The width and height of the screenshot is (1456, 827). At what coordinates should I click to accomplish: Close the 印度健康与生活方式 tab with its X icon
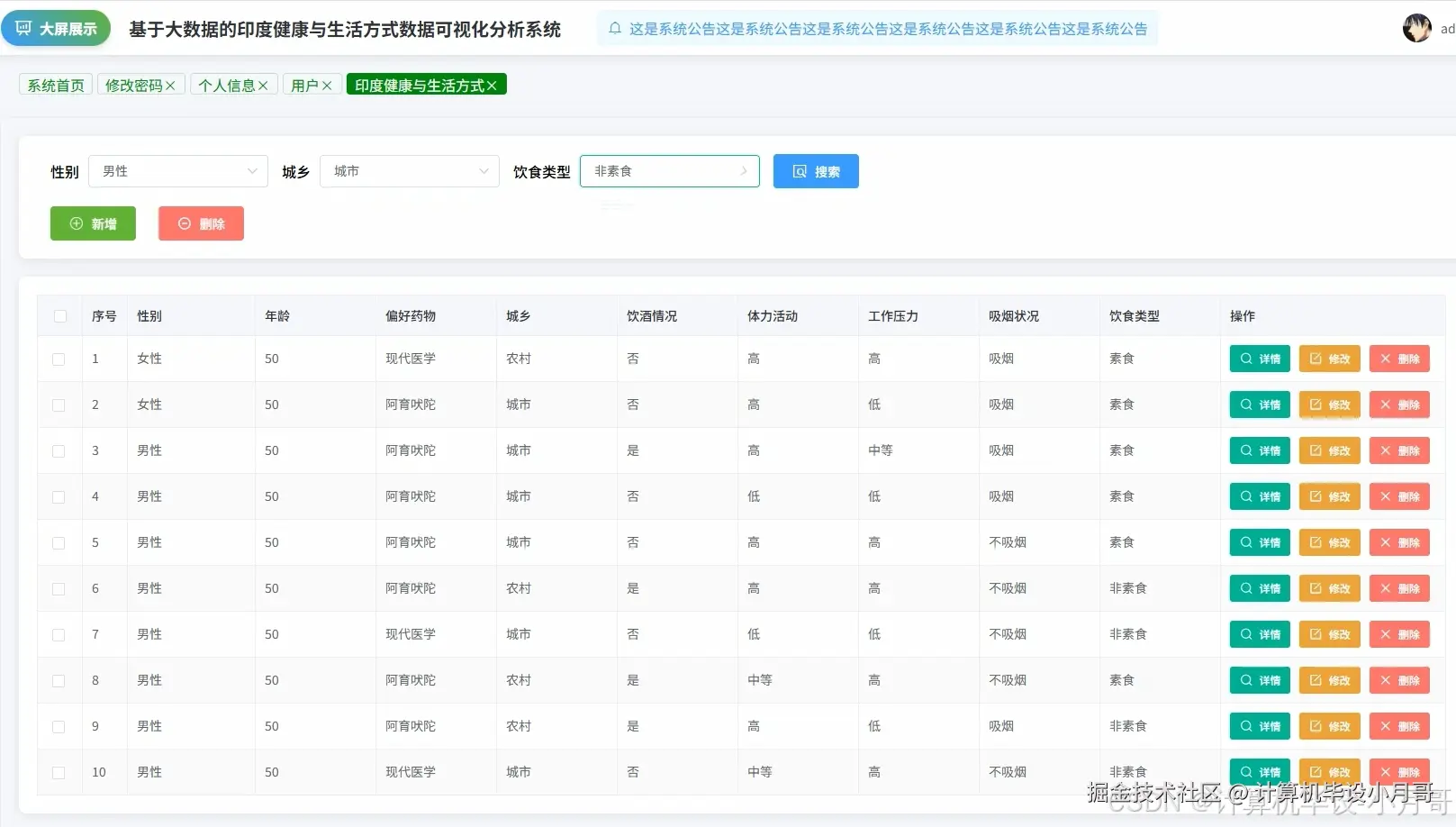(492, 86)
